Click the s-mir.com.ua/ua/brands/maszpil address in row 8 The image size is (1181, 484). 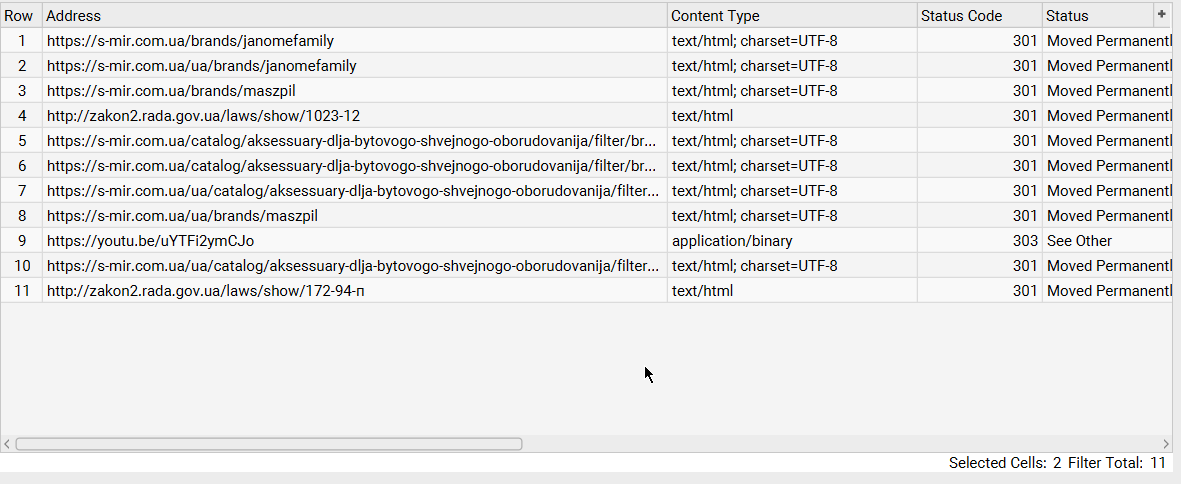(x=182, y=216)
